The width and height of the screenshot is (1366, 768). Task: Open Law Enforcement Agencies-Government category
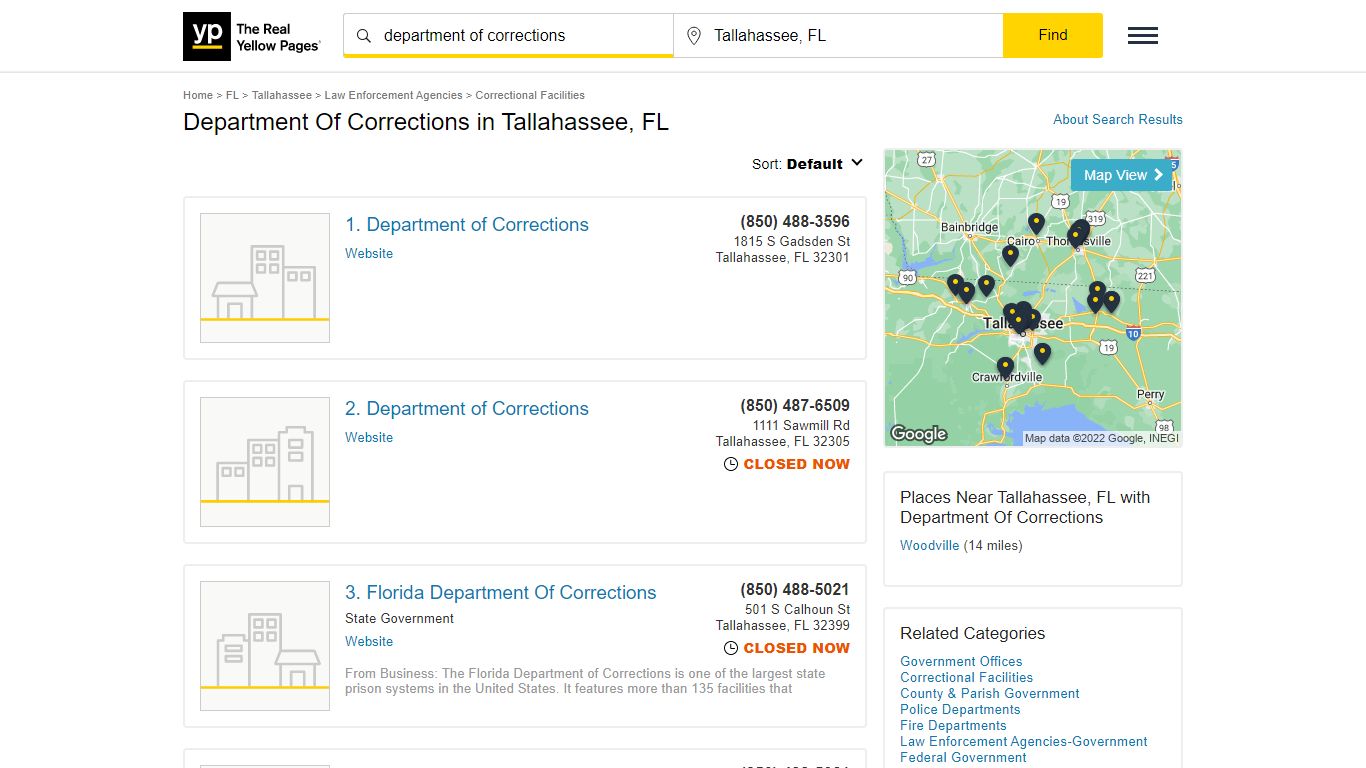pos(1024,742)
